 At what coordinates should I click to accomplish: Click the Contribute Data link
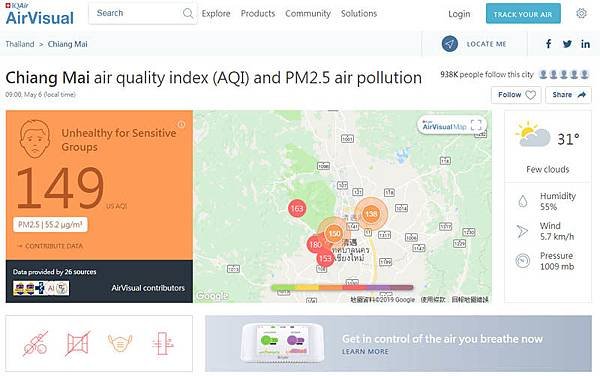pyautogui.click(x=50, y=246)
